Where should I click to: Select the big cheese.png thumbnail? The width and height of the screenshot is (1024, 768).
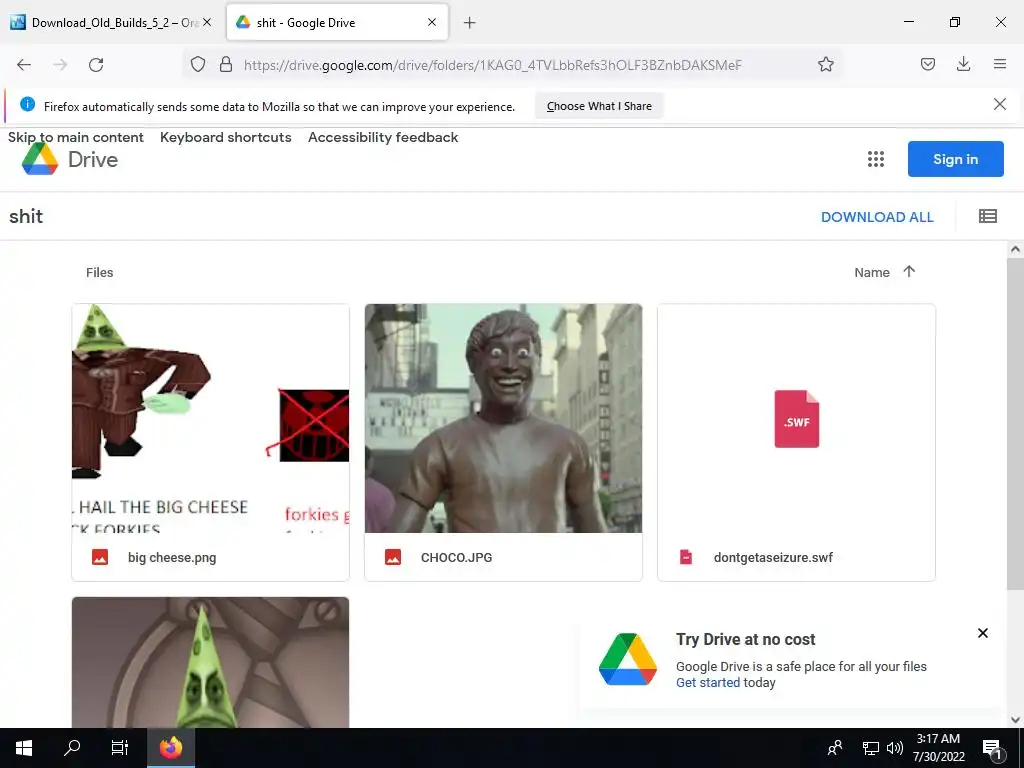click(x=210, y=418)
